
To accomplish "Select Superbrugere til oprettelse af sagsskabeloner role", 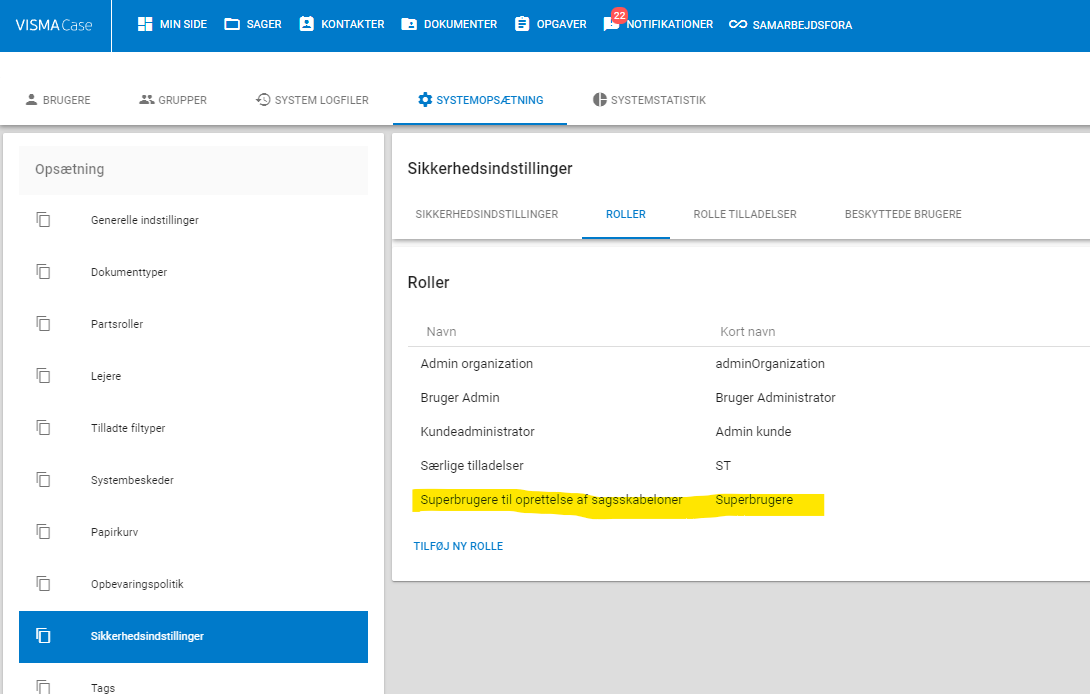I will [551, 500].
